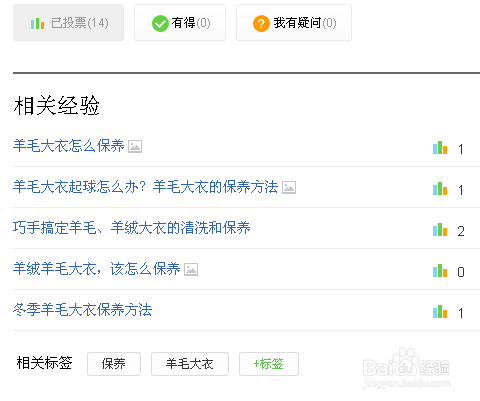Image resolution: width=480 pixels, height=401 pixels.
Task: Click the green checkmark icon in 有得
Action: (x=160, y=24)
